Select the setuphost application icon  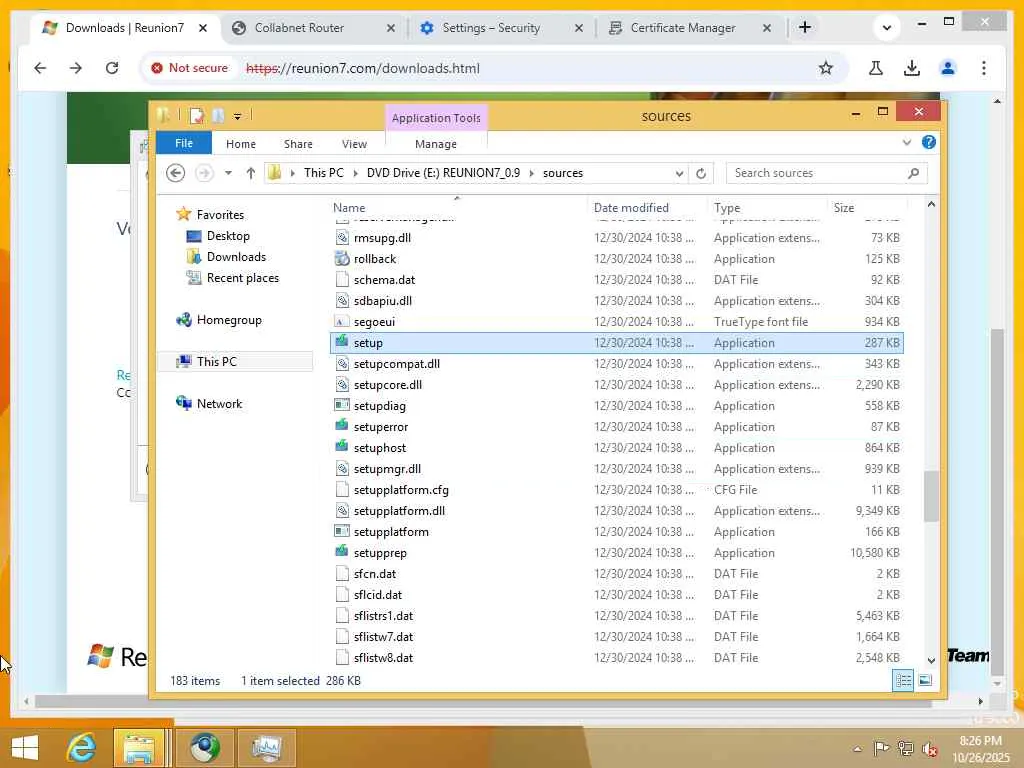(x=342, y=447)
